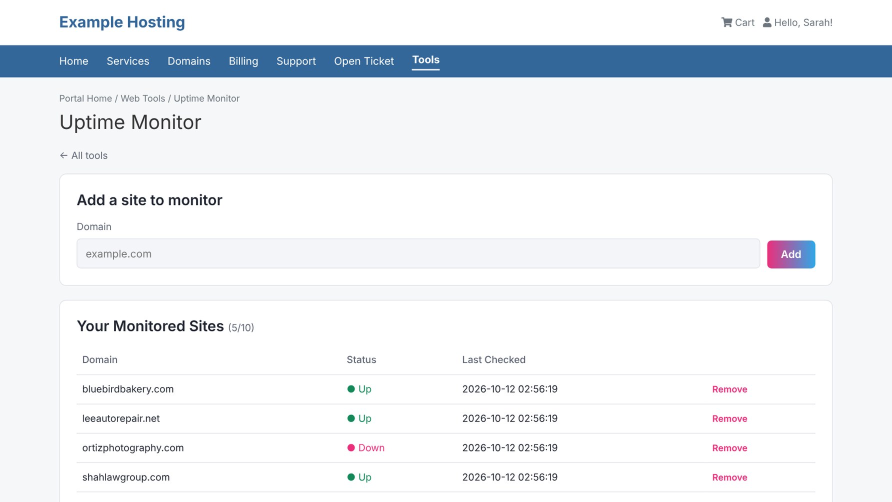Click the Example Hosting logo link
The image size is (892, 502).
pos(122,22)
